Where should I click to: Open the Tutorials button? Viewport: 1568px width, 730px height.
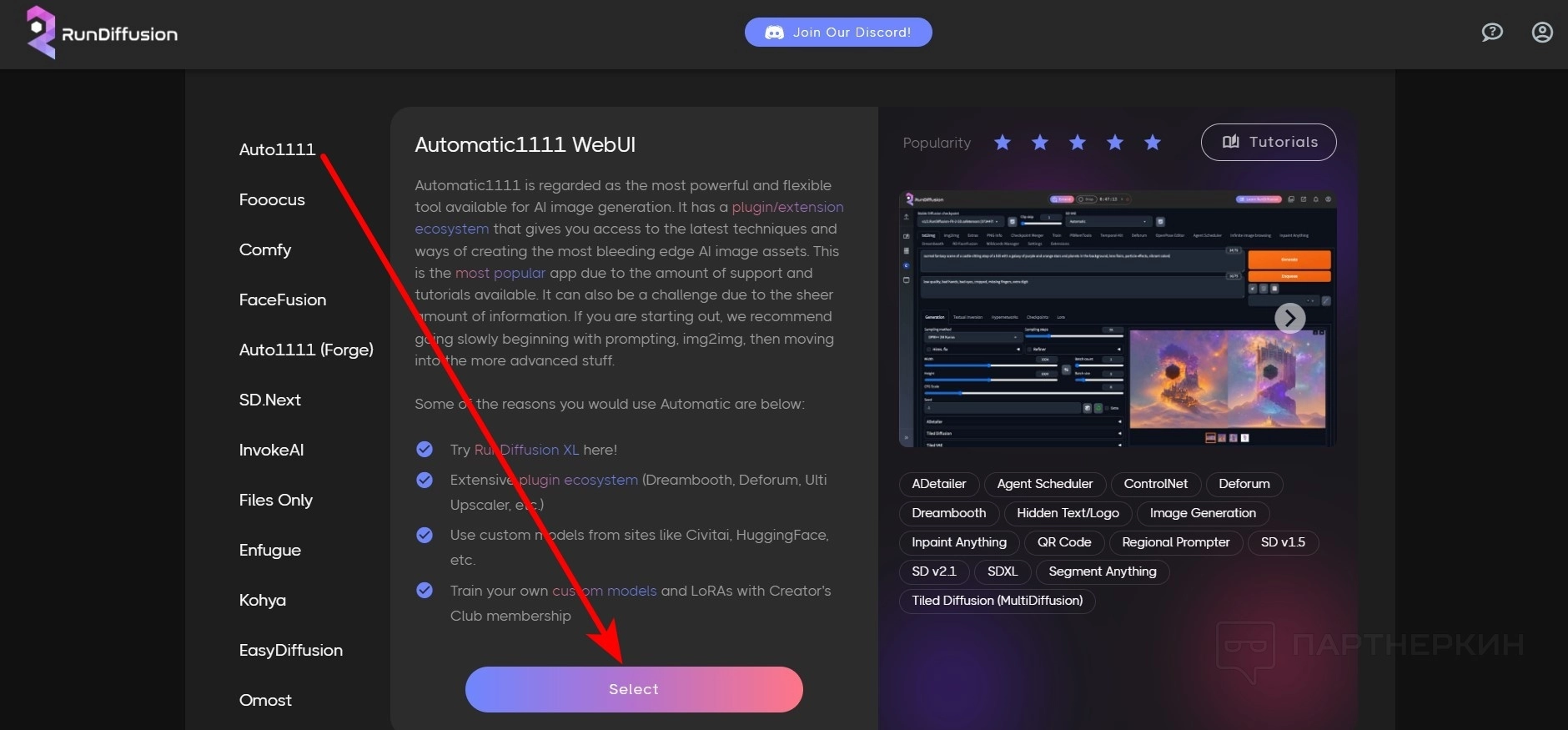(1269, 142)
